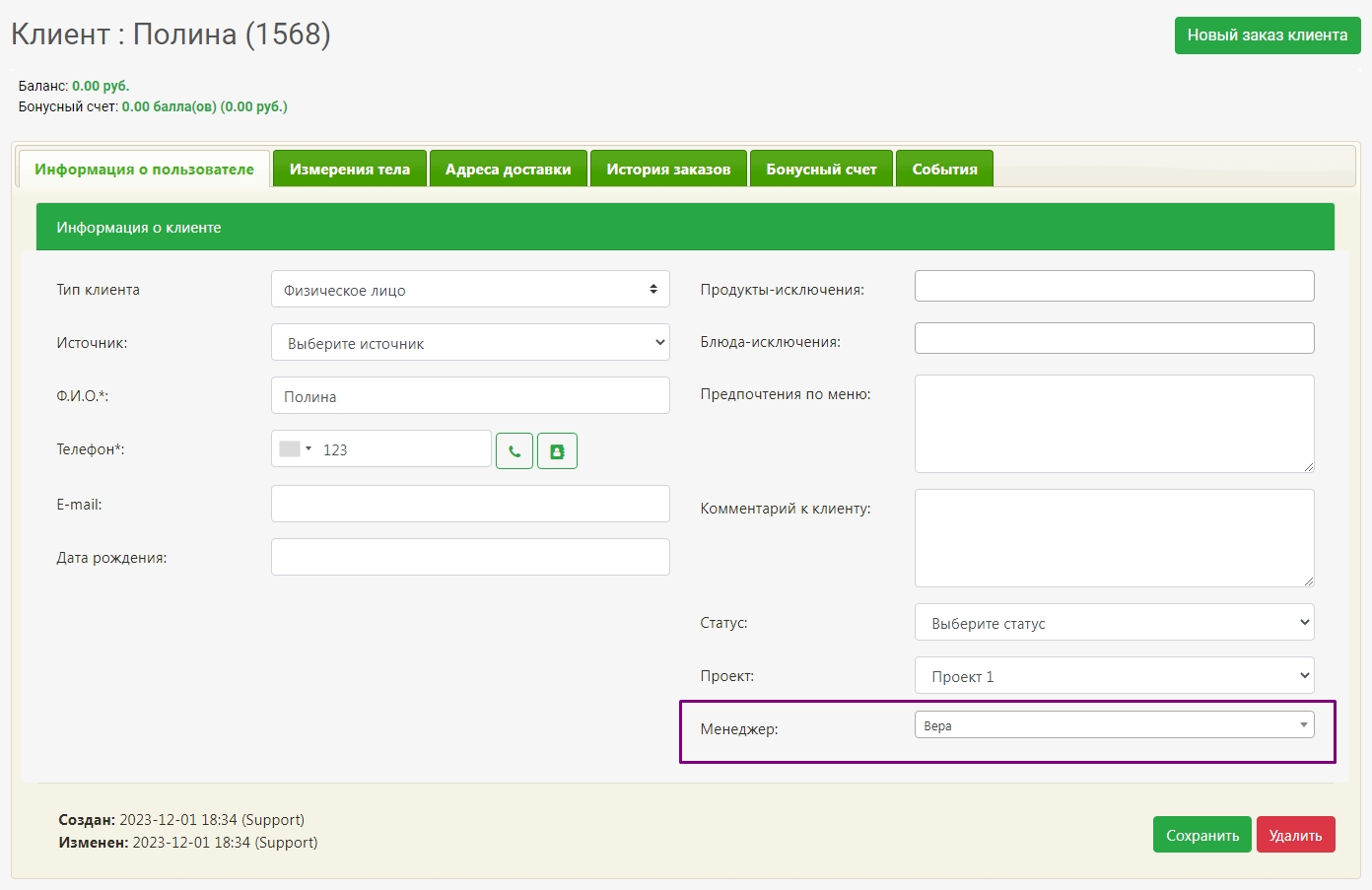This screenshot has width=1372, height=890.
Task: Click the address book contact icon
Action: point(557,451)
